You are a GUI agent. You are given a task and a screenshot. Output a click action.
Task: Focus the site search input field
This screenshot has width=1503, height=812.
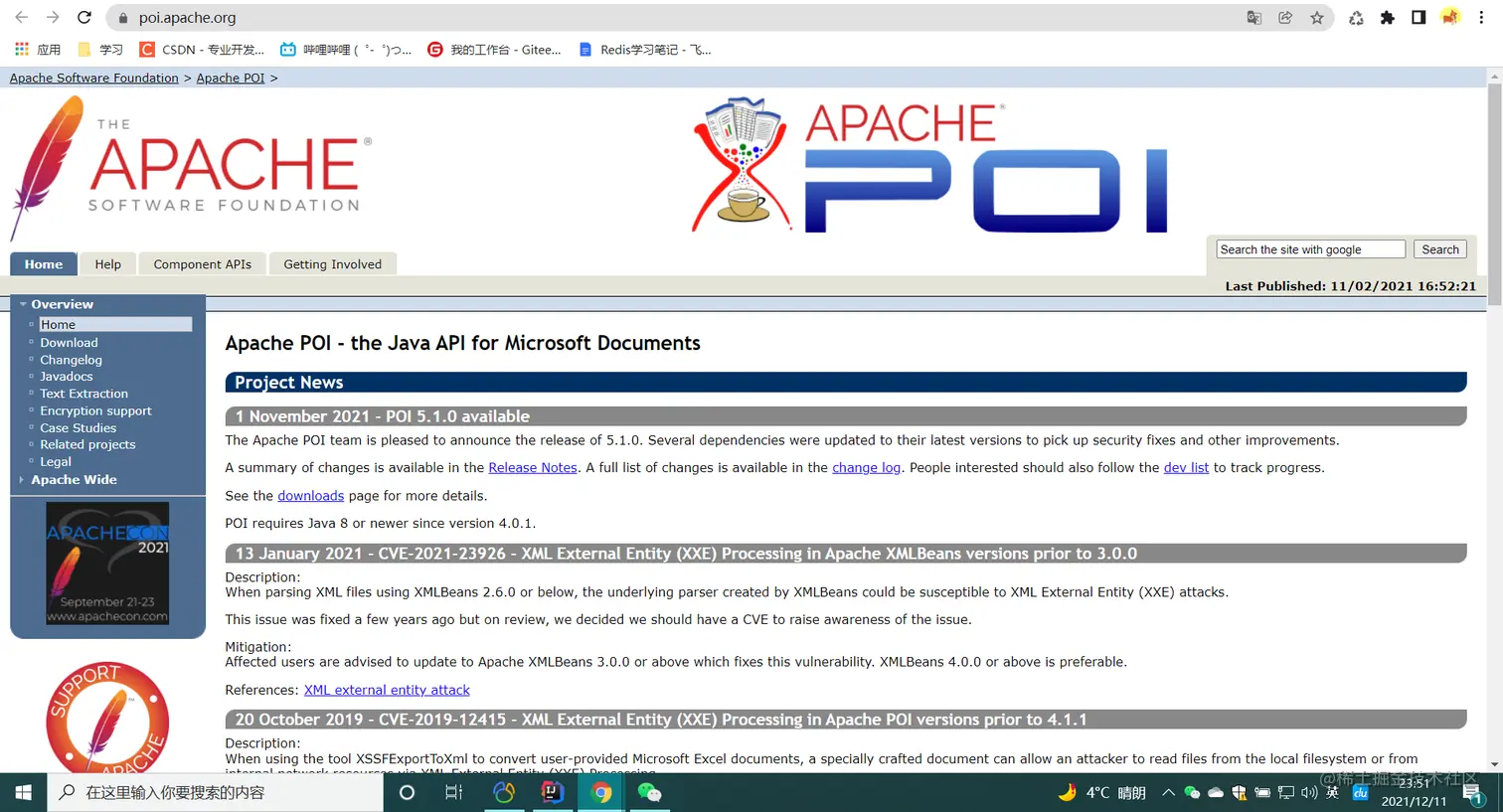pyautogui.click(x=1310, y=249)
